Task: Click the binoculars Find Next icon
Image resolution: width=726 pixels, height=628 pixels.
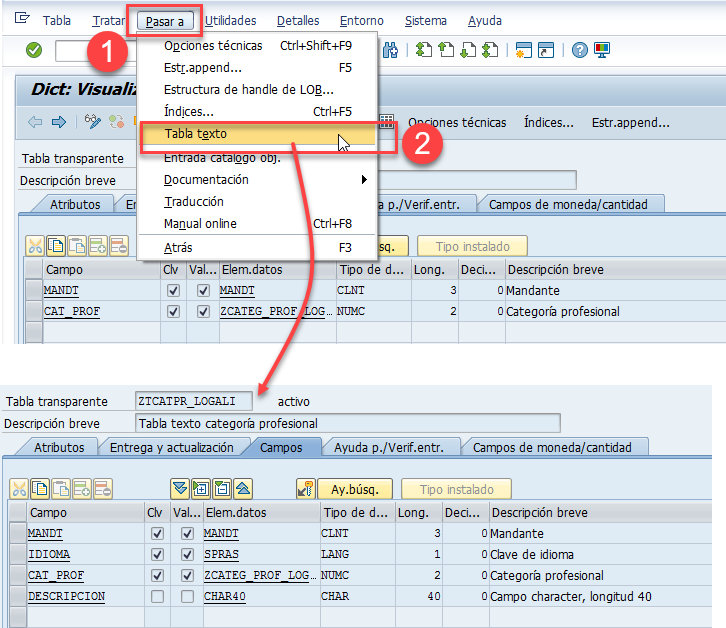Action: [x=390, y=50]
